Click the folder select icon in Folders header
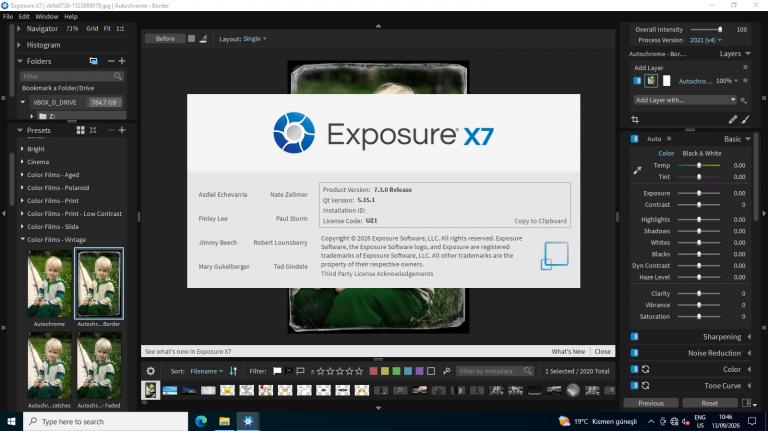Screen dimensions: 768x431 93,61
